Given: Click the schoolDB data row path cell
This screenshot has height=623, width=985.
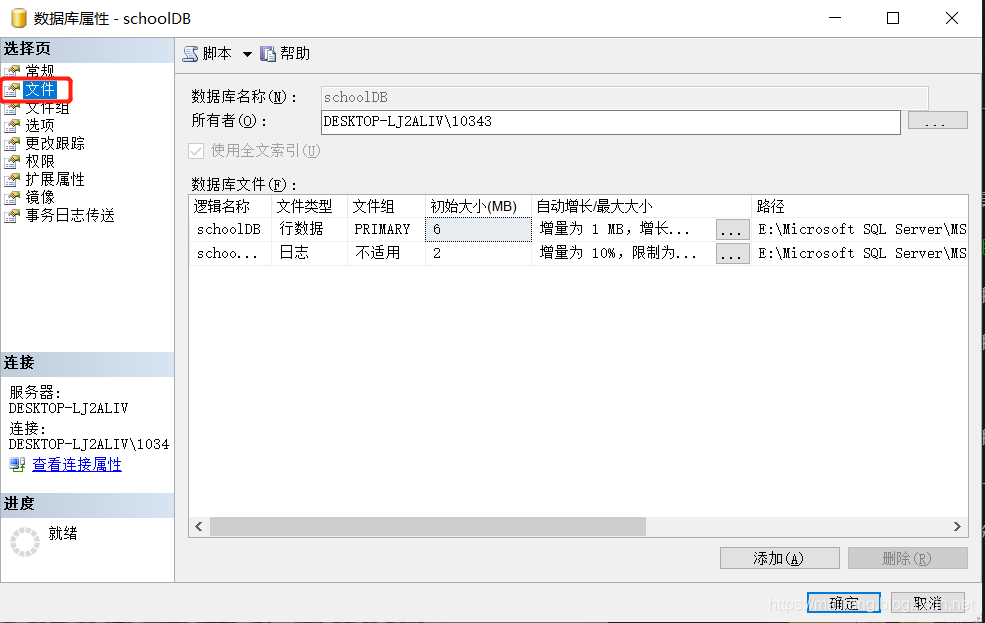Looking at the screenshot, I should tap(859, 229).
